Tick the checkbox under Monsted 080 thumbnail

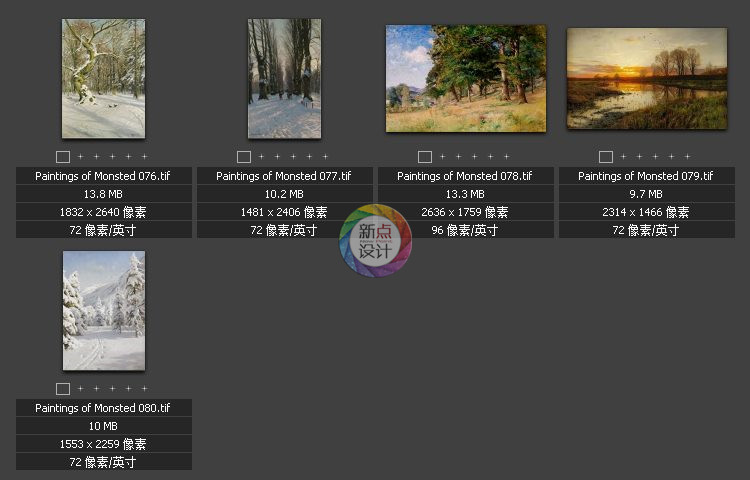[63, 389]
